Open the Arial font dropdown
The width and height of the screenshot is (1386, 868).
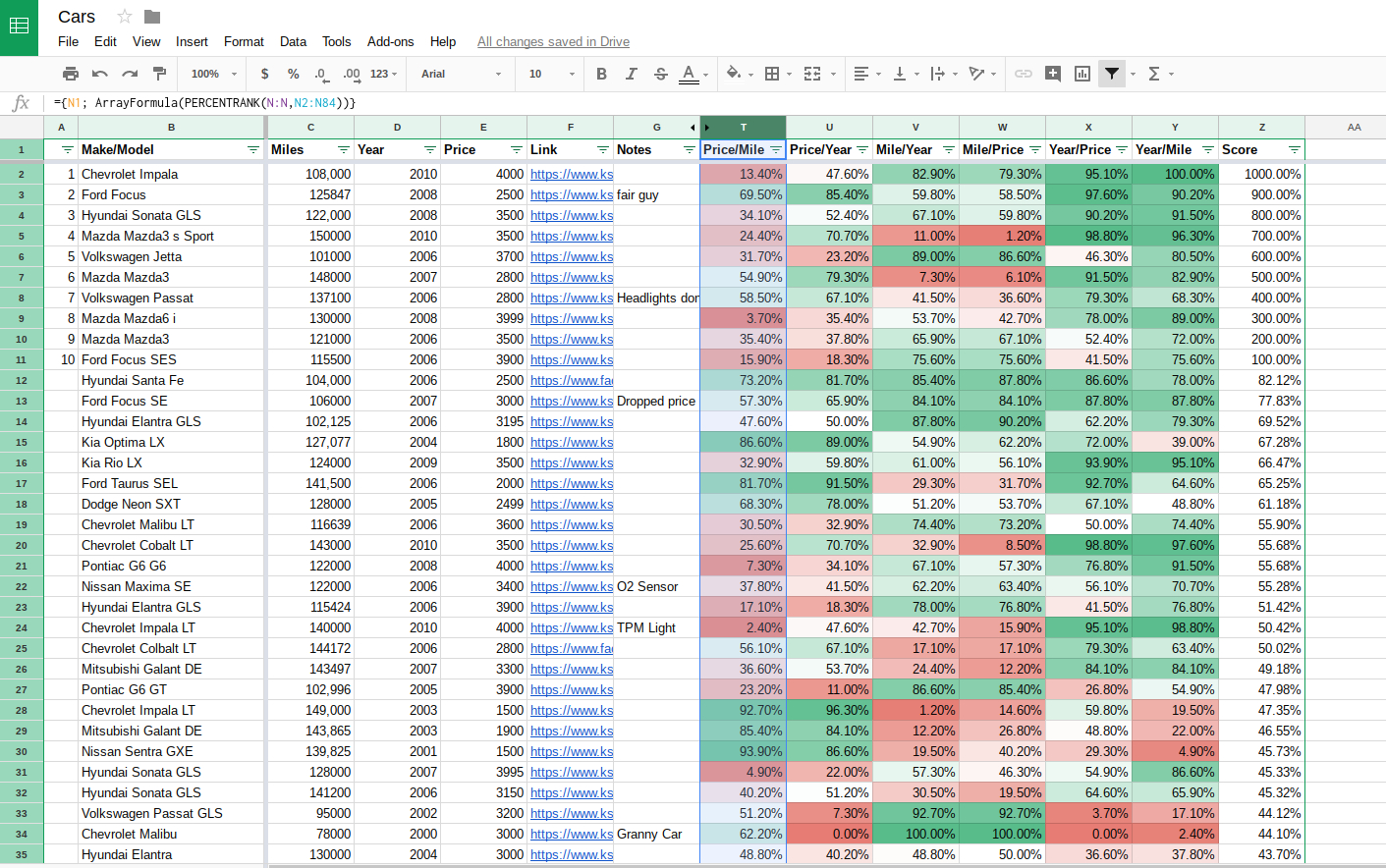(x=460, y=74)
